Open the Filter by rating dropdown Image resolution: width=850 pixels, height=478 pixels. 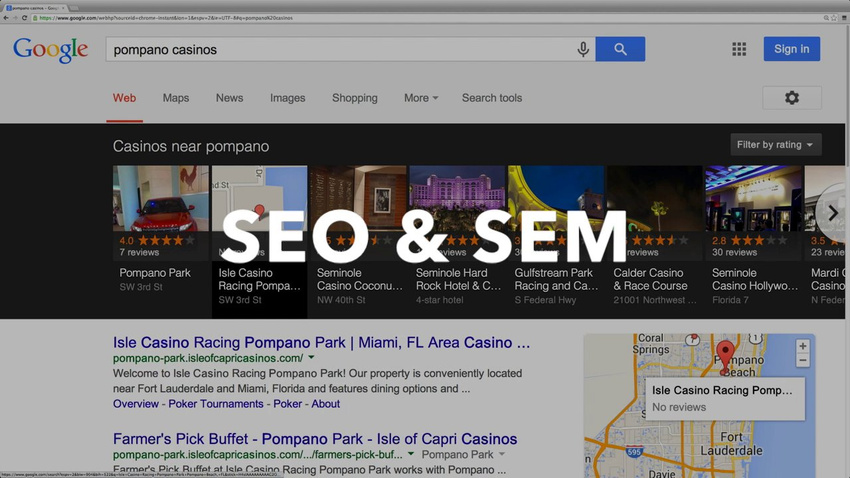click(775, 145)
